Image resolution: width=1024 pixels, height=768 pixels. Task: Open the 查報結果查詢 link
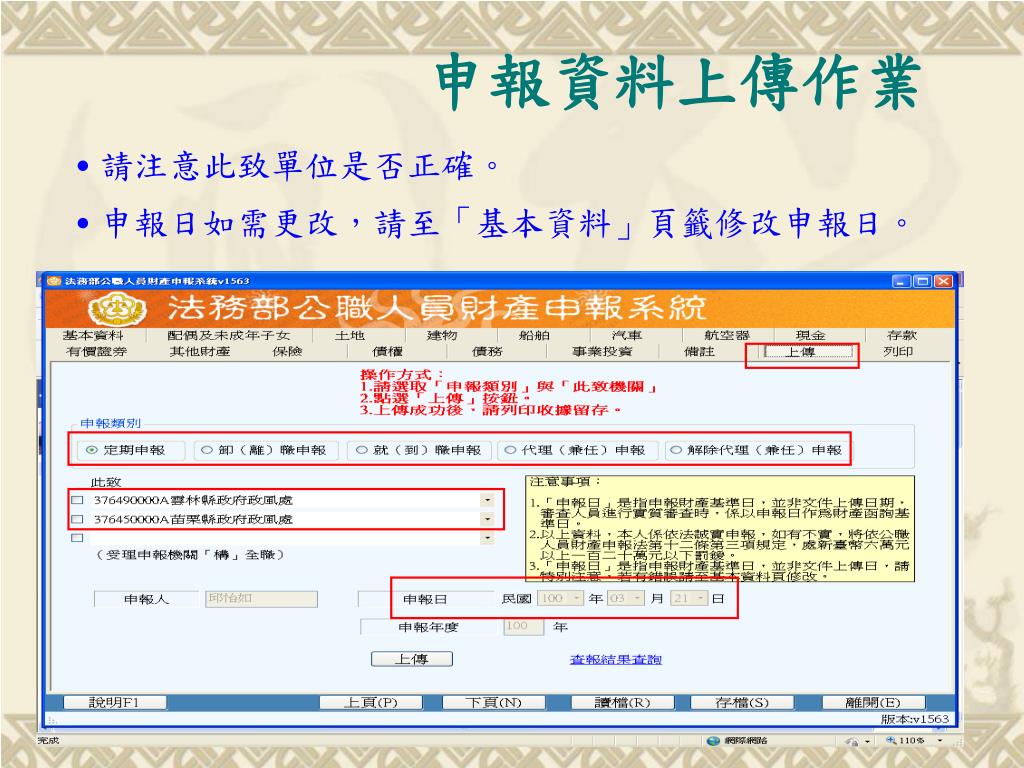(616, 660)
